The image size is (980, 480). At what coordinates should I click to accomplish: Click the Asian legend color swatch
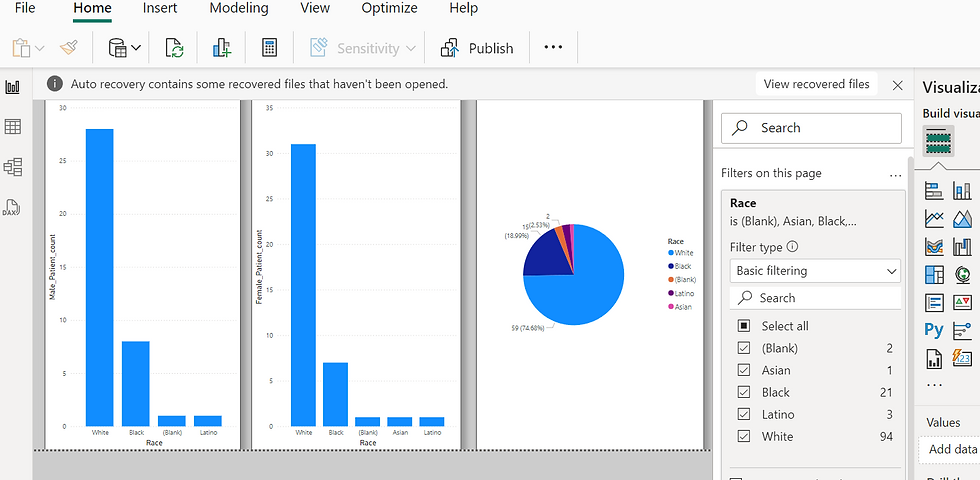(x=671, y=307)
